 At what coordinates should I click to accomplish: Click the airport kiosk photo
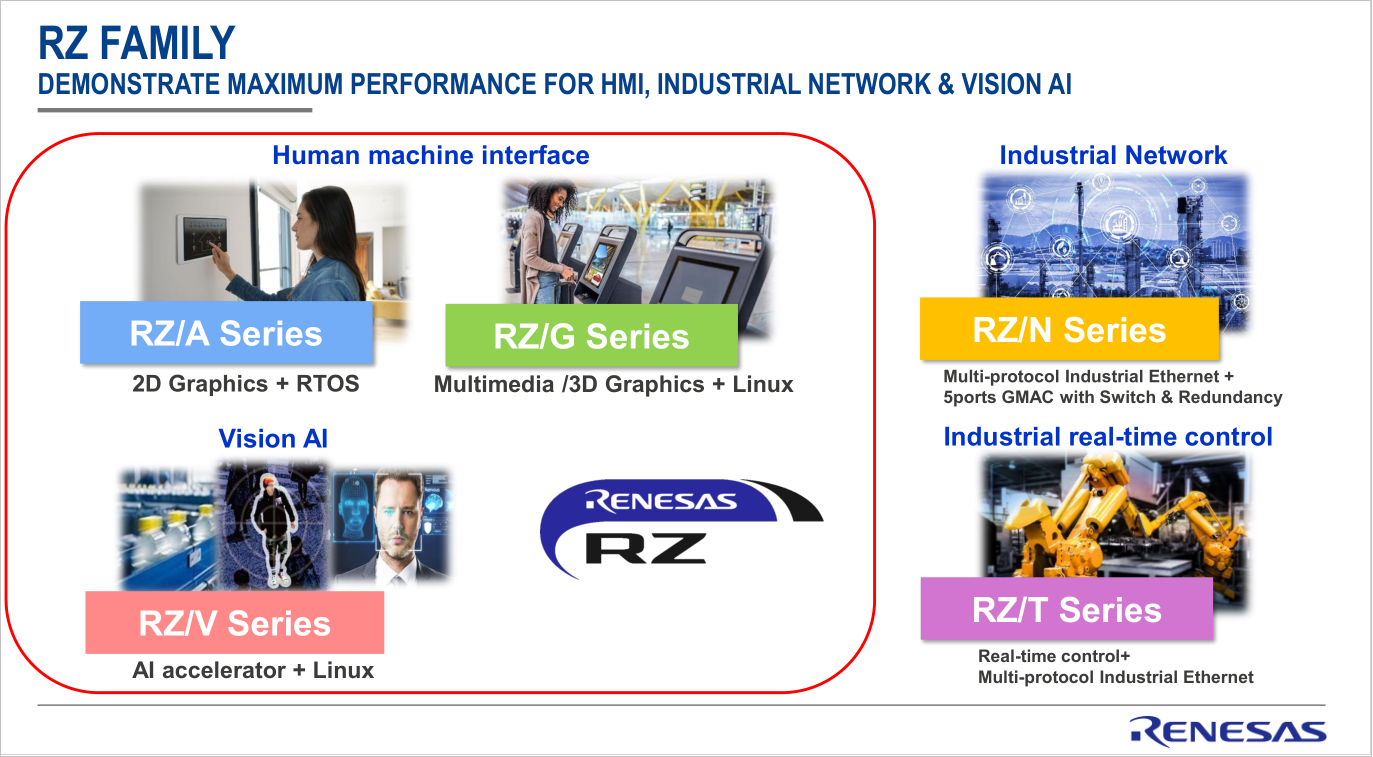click(637, 242)
